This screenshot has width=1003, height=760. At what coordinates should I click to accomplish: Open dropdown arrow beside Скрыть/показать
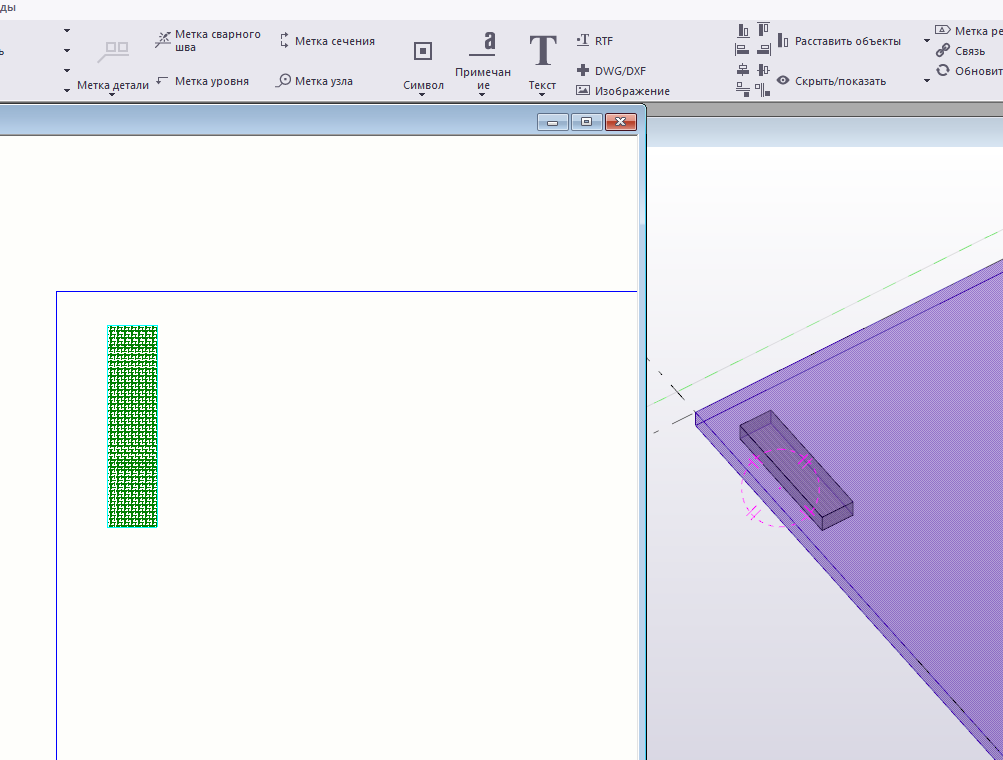[927, 81]
